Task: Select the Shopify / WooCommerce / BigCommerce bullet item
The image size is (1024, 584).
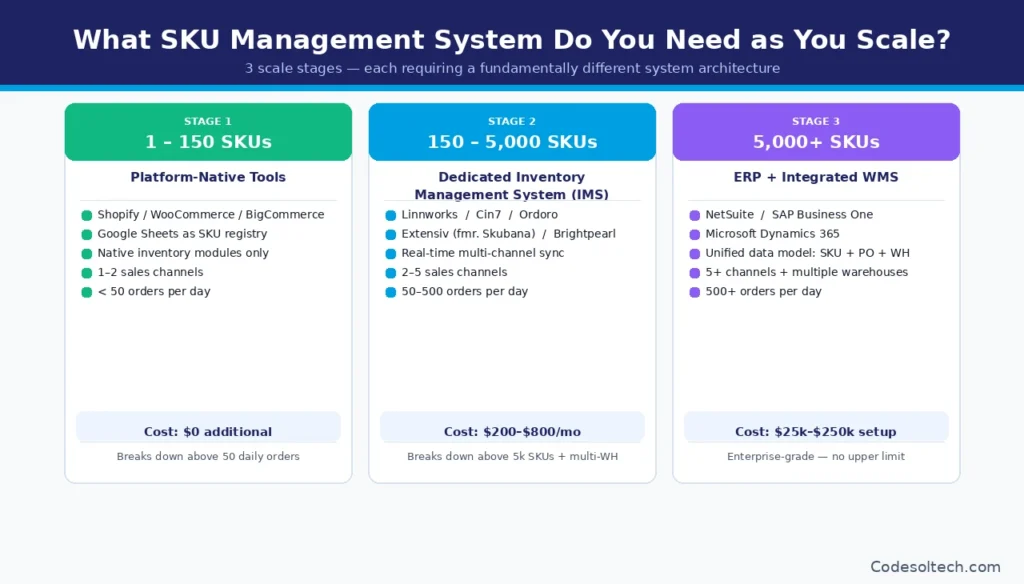Action: click(x=210, y=214)
